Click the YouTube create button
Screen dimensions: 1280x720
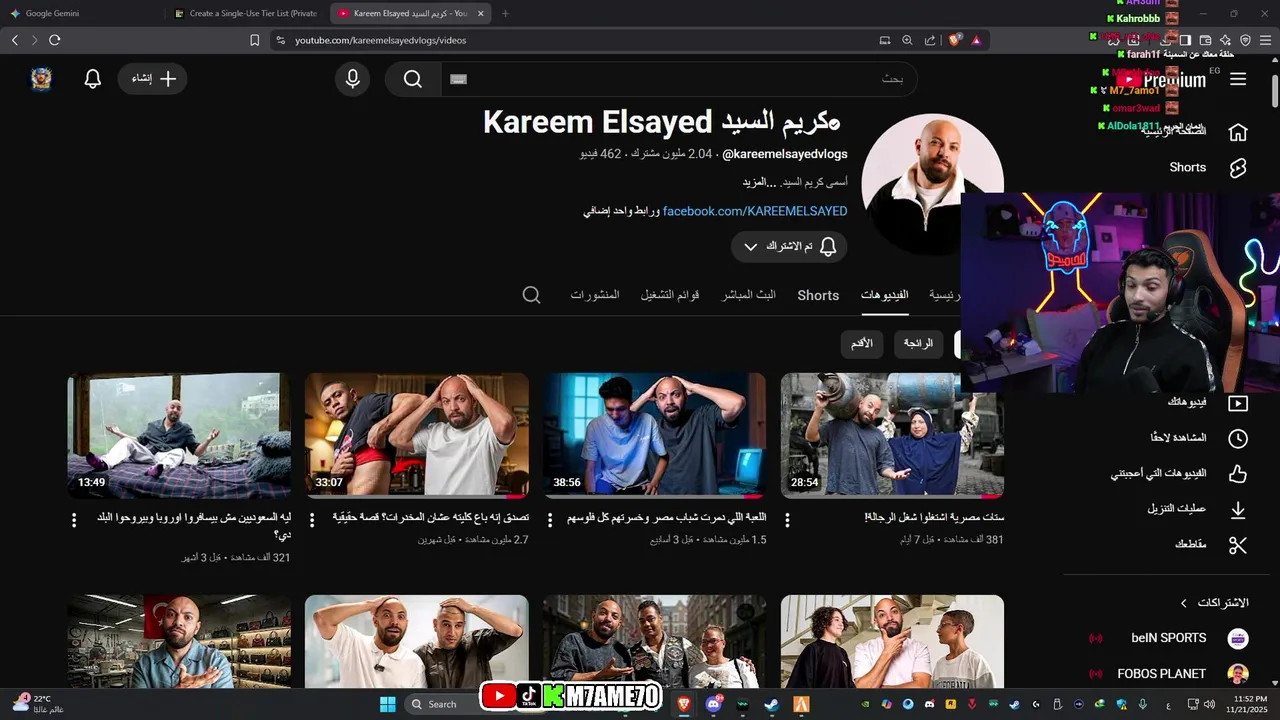(153, 79)
